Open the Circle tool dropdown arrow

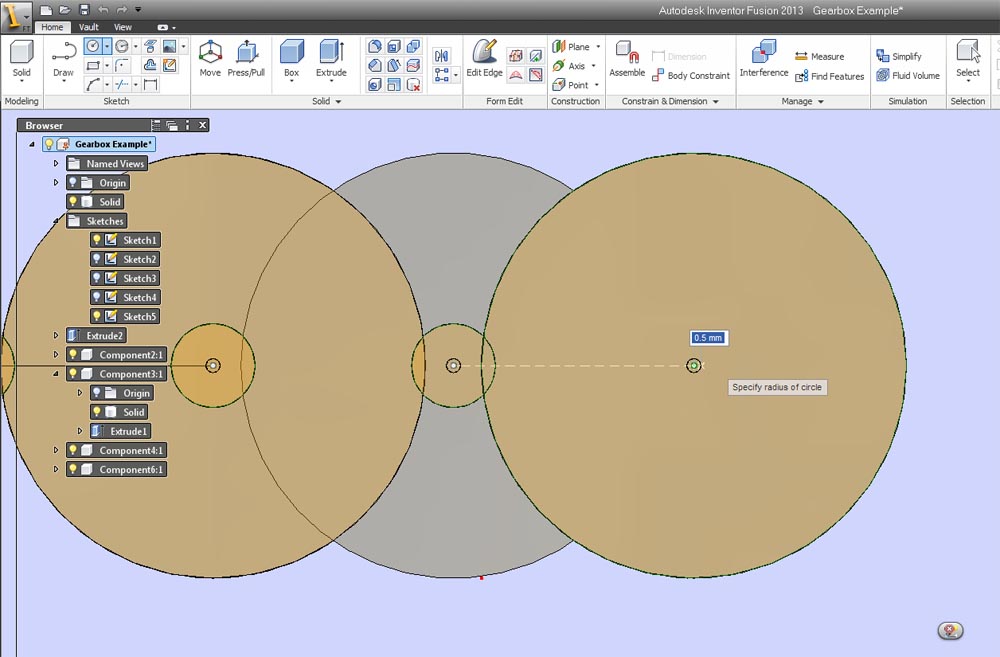tap(107, 47)
